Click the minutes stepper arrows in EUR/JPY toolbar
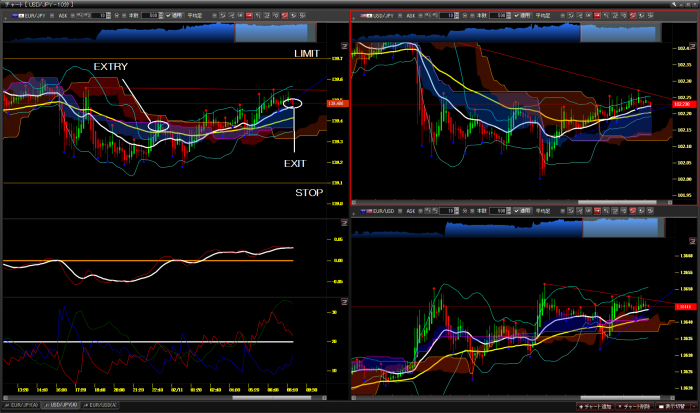The image size is (700, 413). point(108,15)
